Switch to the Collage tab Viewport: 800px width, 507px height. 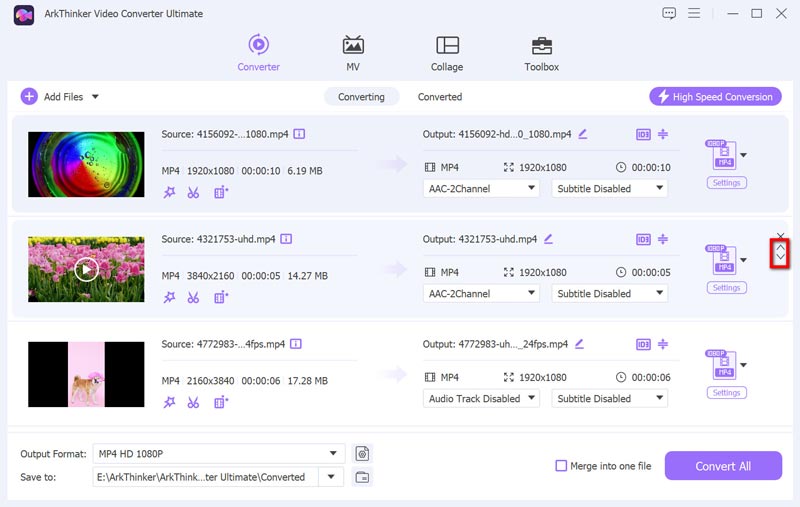point(447,53)
